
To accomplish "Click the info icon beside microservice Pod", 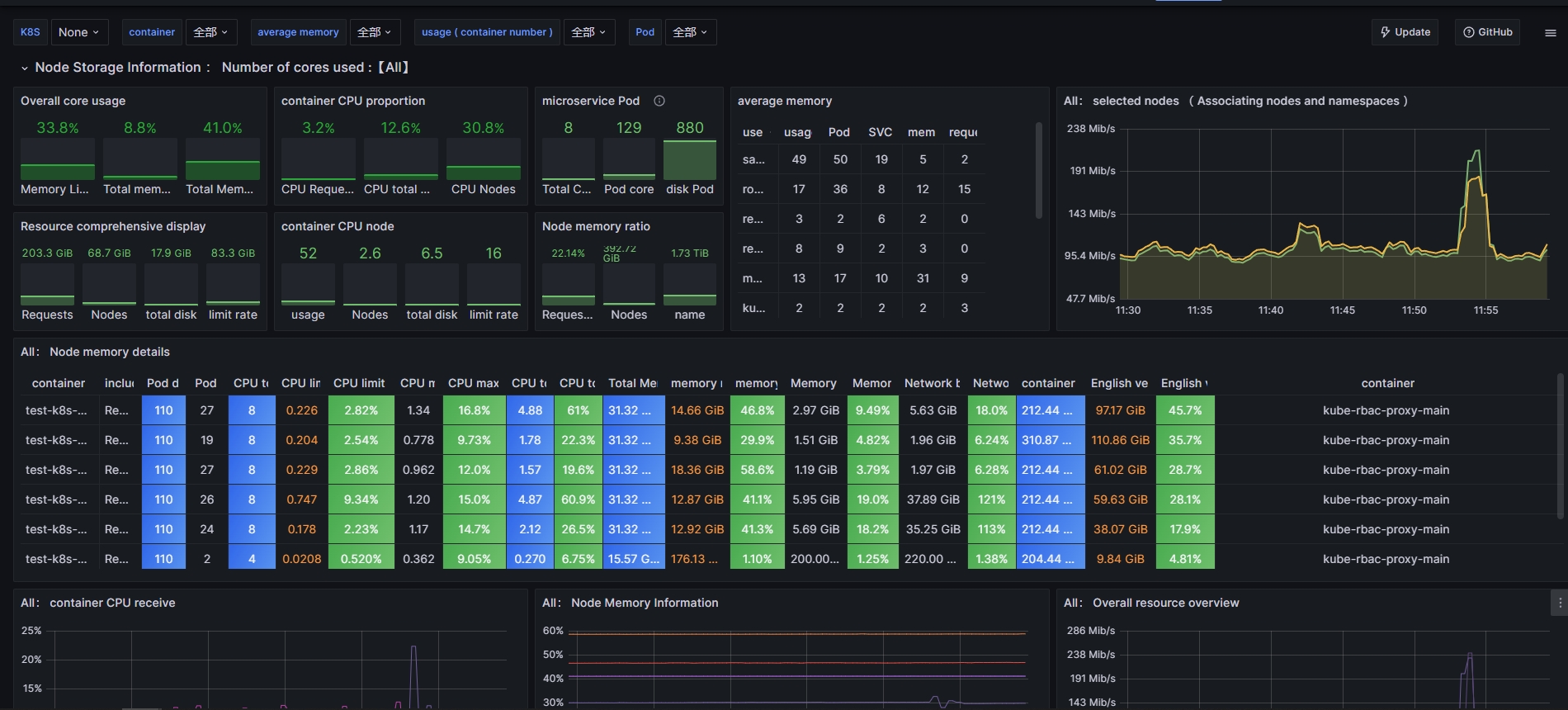I will pyautogui.click(x=659, y=101).
